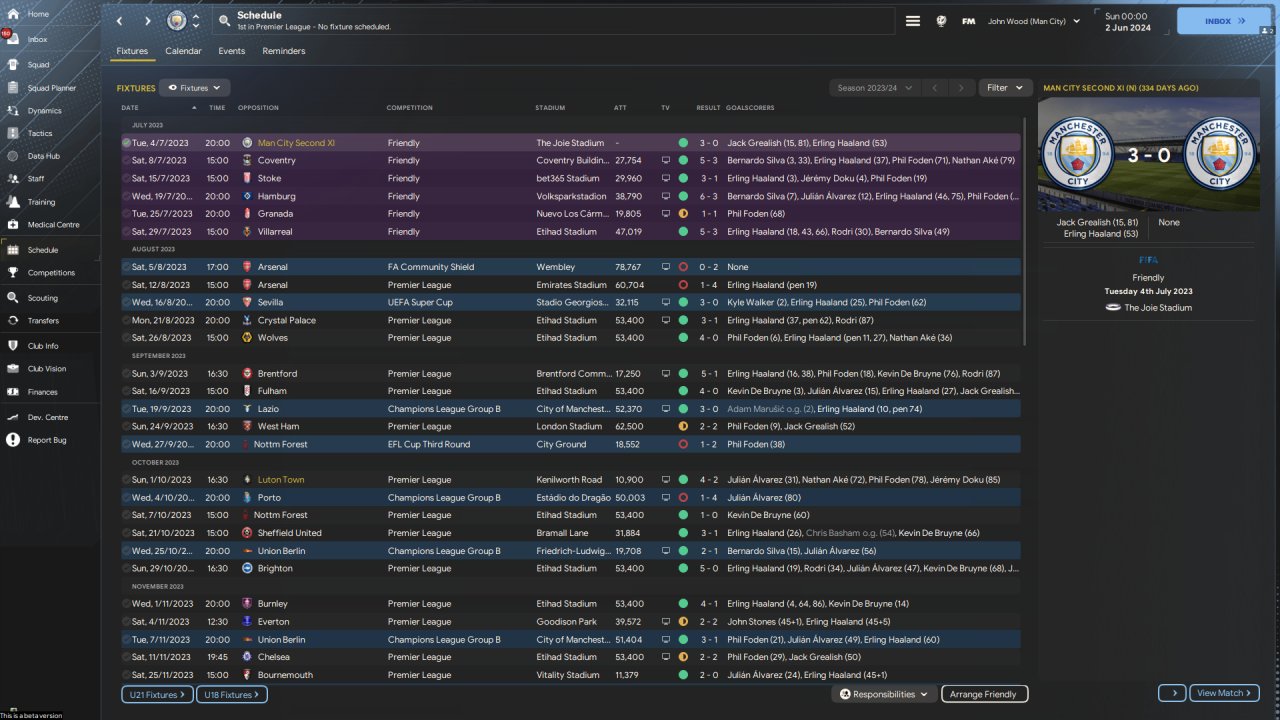The width and height of the screenshot is (1280, 720).
Task: Open U21 Fixtures
Action: [x=155, y=694]
